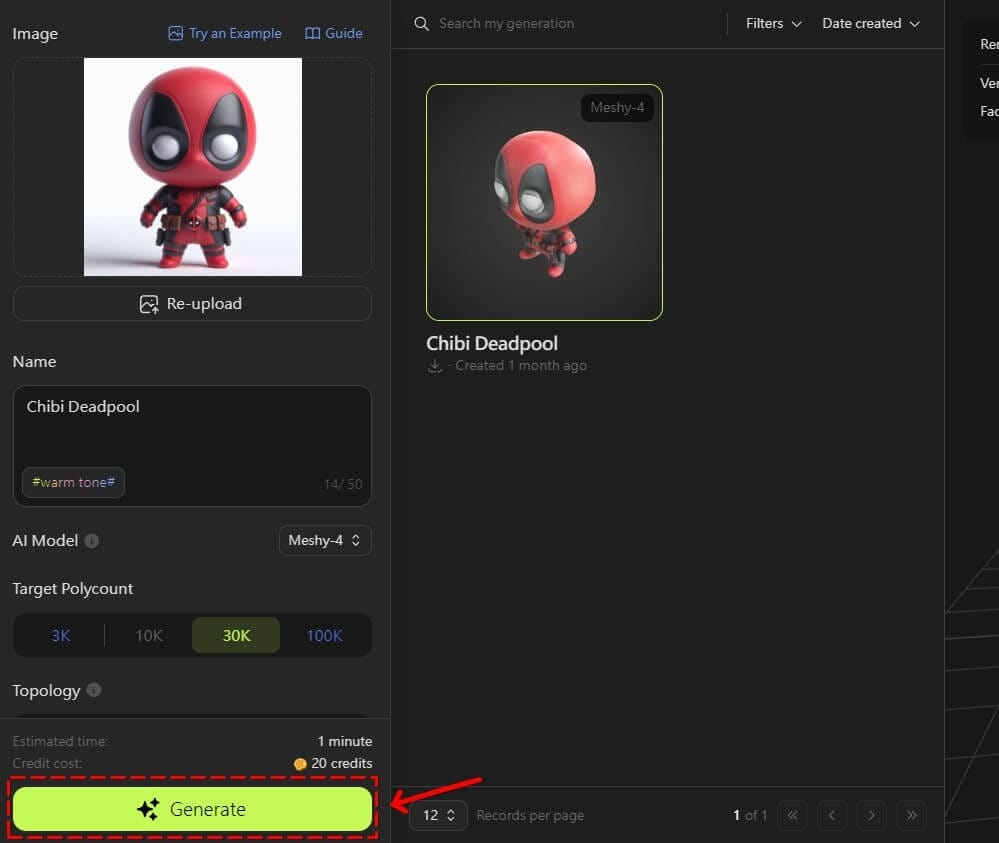Click the Try an Example image icon
Screen dimensions: 999x843
click(x=174, y=33)
